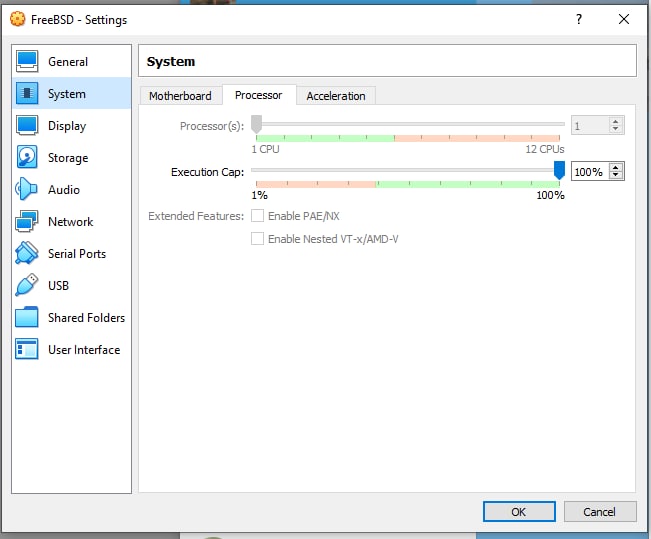Click the Execution Cap slider handle
Image resolution: width=651 pixels, height=539 pixels.
pyautogui.click(x=559, y=170)
